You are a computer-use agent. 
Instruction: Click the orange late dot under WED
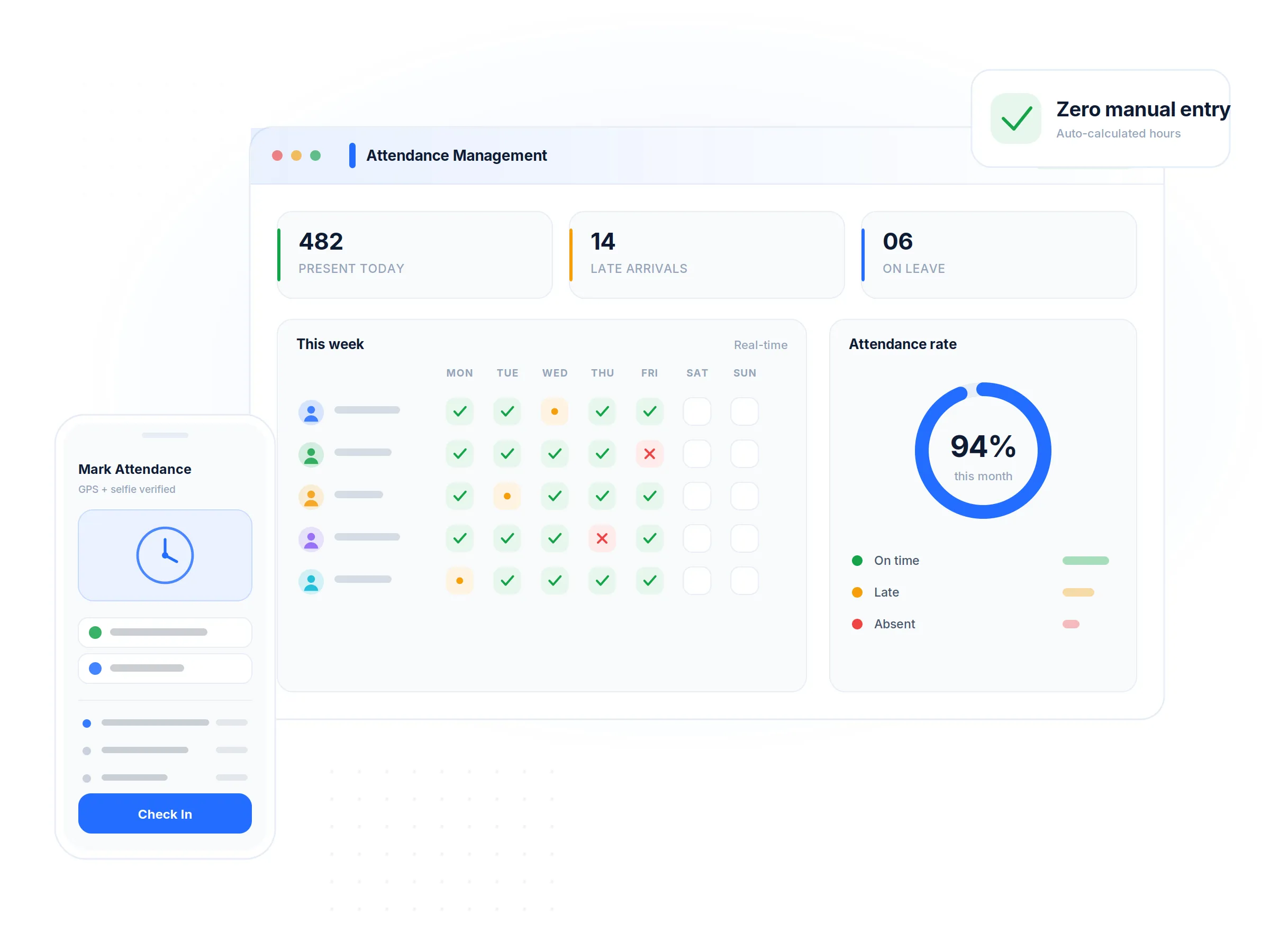(554, 411)
